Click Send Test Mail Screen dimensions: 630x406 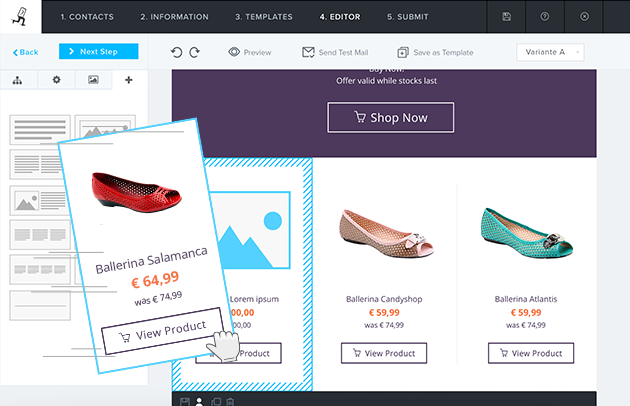coord(335,52)
